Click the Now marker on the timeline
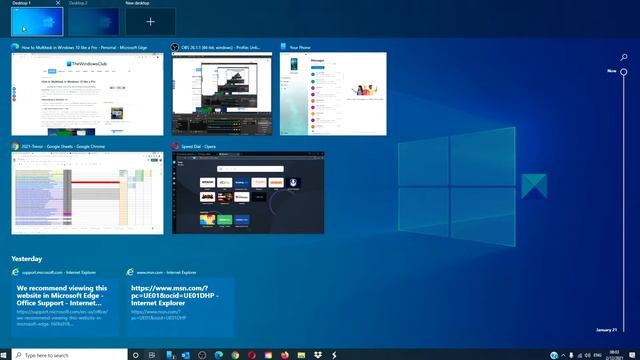640x360 pixels. click(x=623, y=72)
